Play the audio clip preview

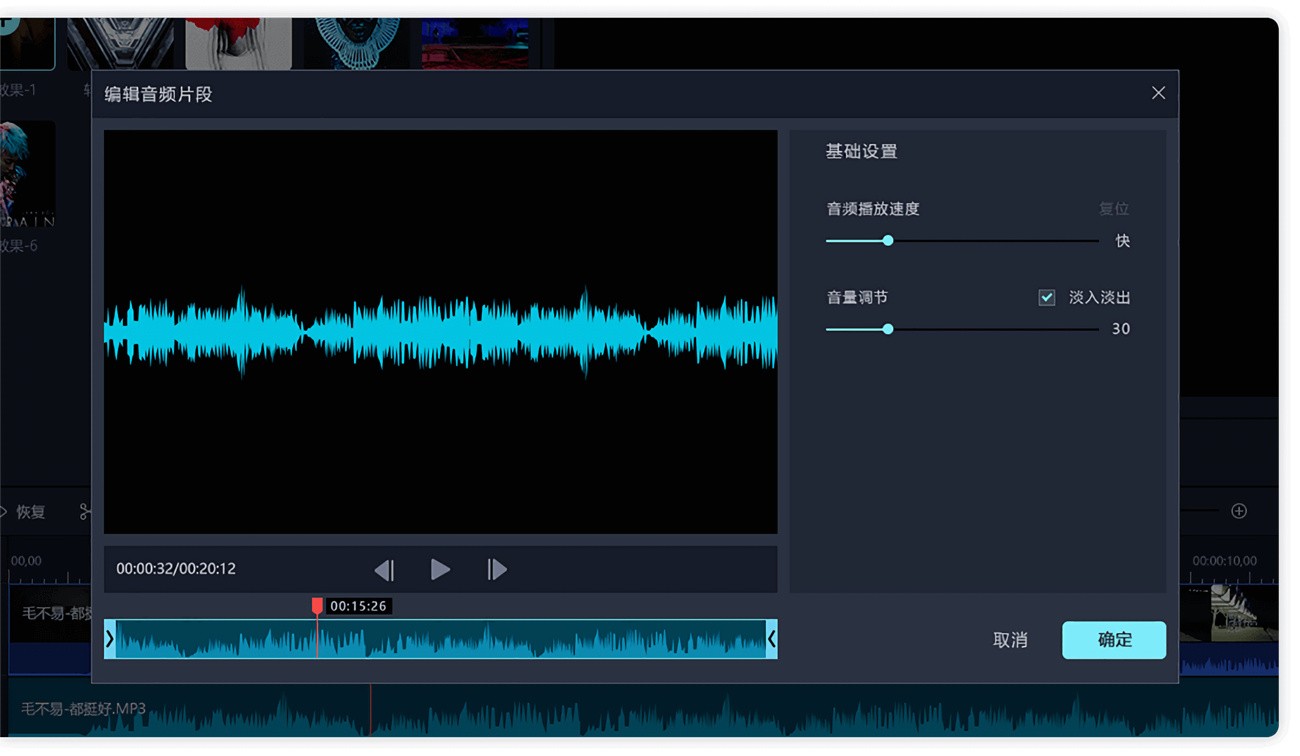[x=440, y=570]
